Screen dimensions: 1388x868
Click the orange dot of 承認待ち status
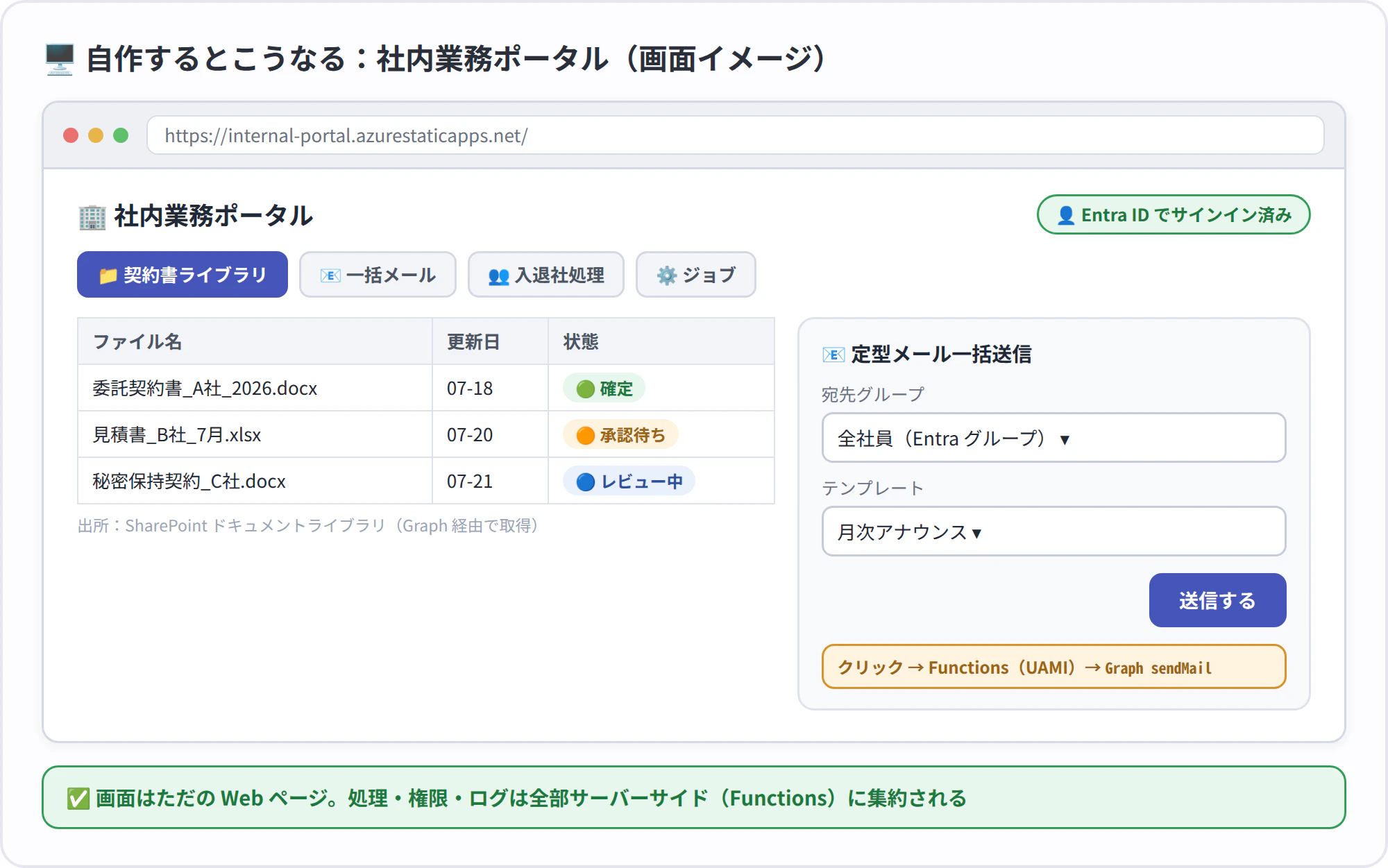(x=585, y=435)
